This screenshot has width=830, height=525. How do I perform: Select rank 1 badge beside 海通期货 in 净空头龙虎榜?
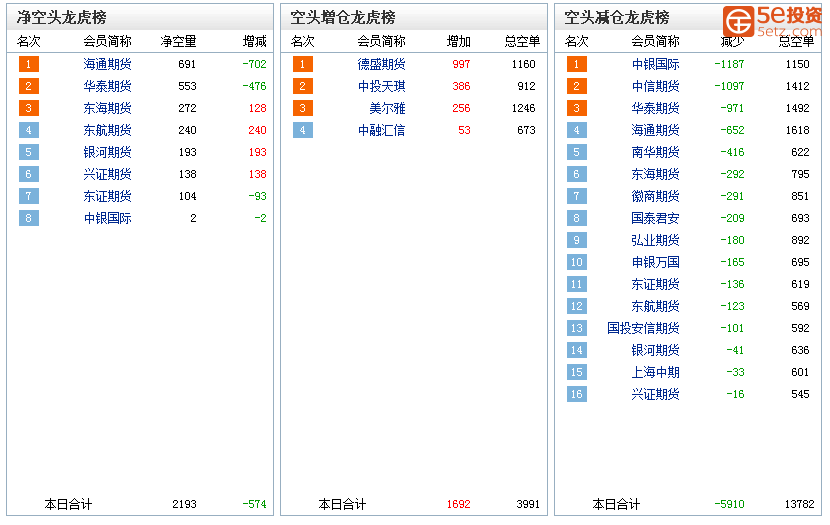coord(29,65)
